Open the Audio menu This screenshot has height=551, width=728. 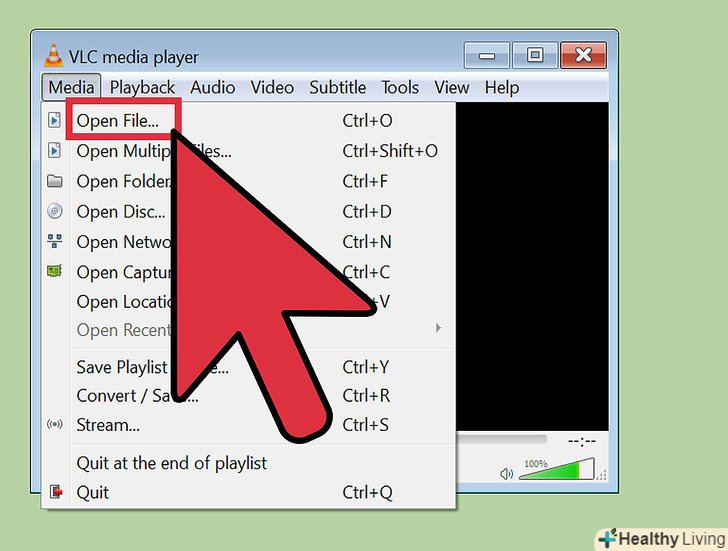213,87
